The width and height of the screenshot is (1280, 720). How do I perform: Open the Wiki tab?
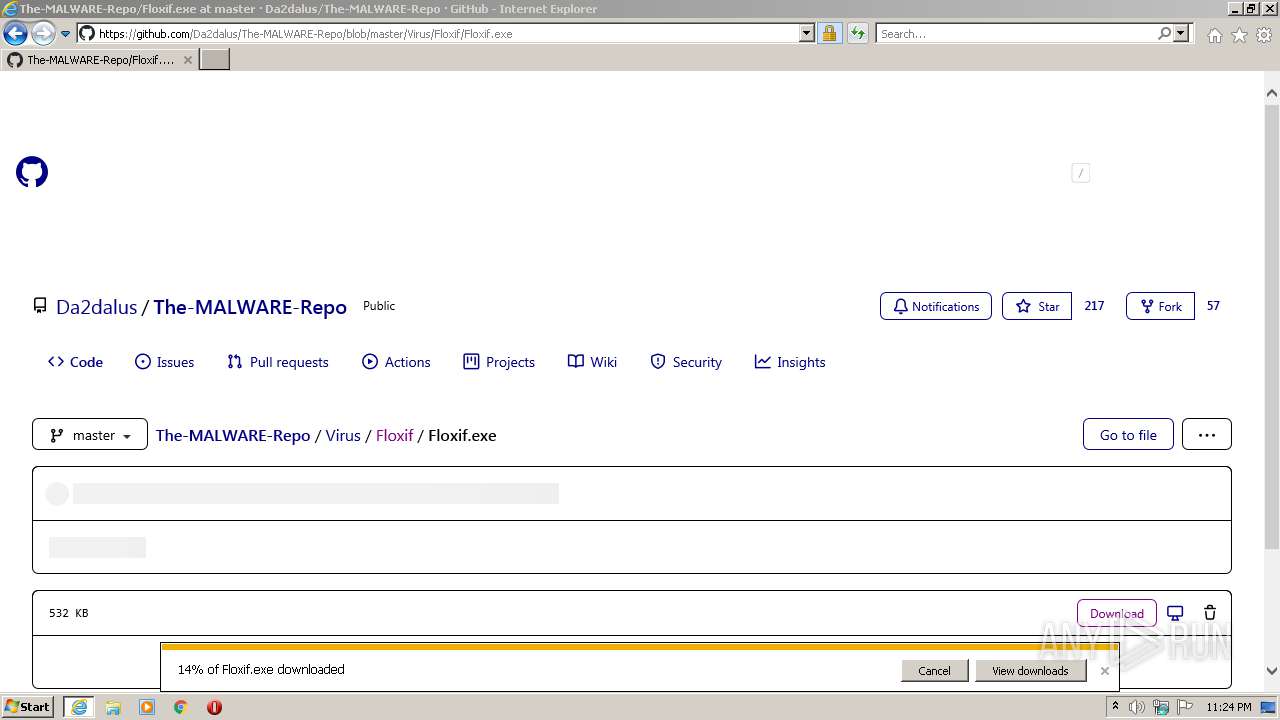click(x=592, y=362)
